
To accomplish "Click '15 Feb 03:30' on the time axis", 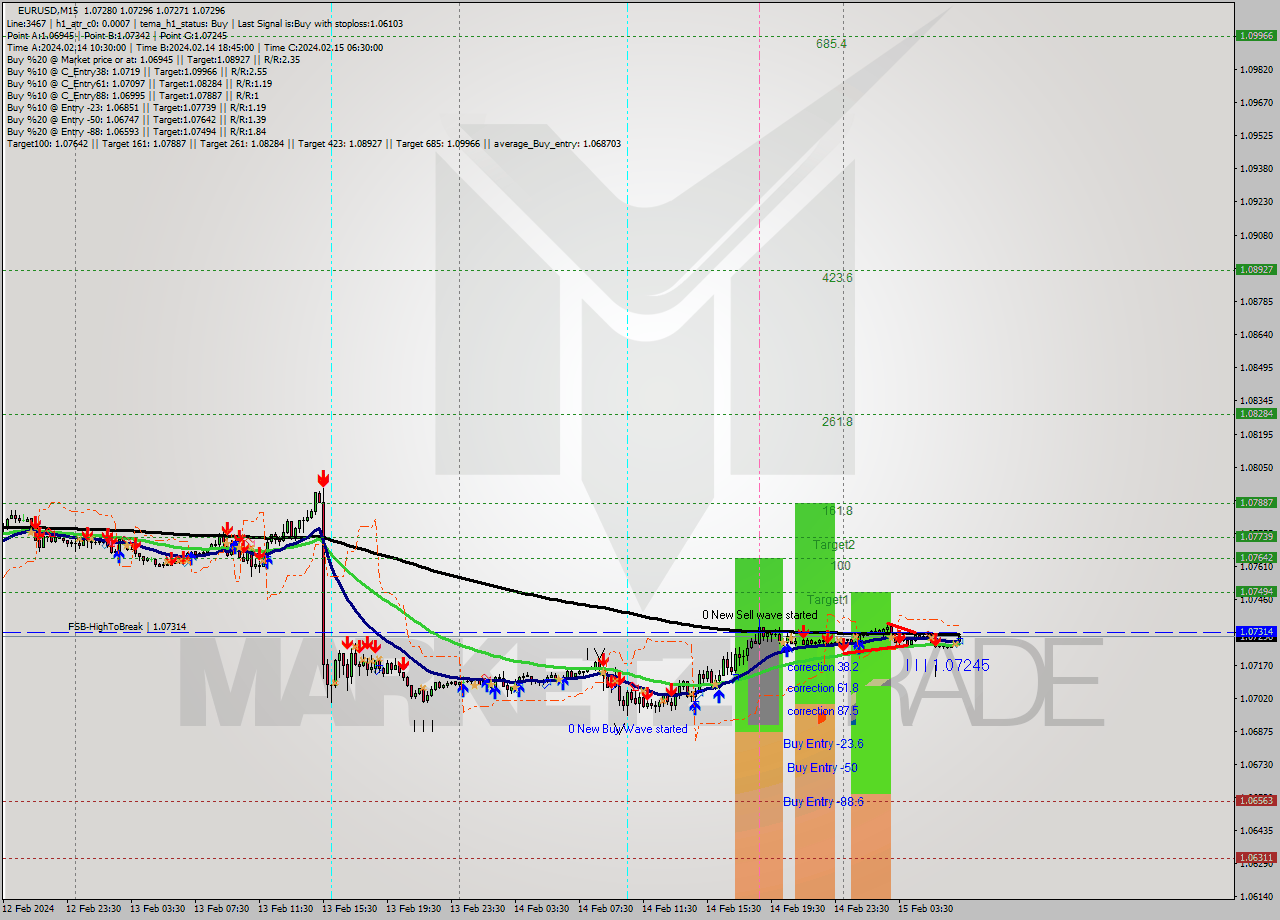I will click(926, 909).
